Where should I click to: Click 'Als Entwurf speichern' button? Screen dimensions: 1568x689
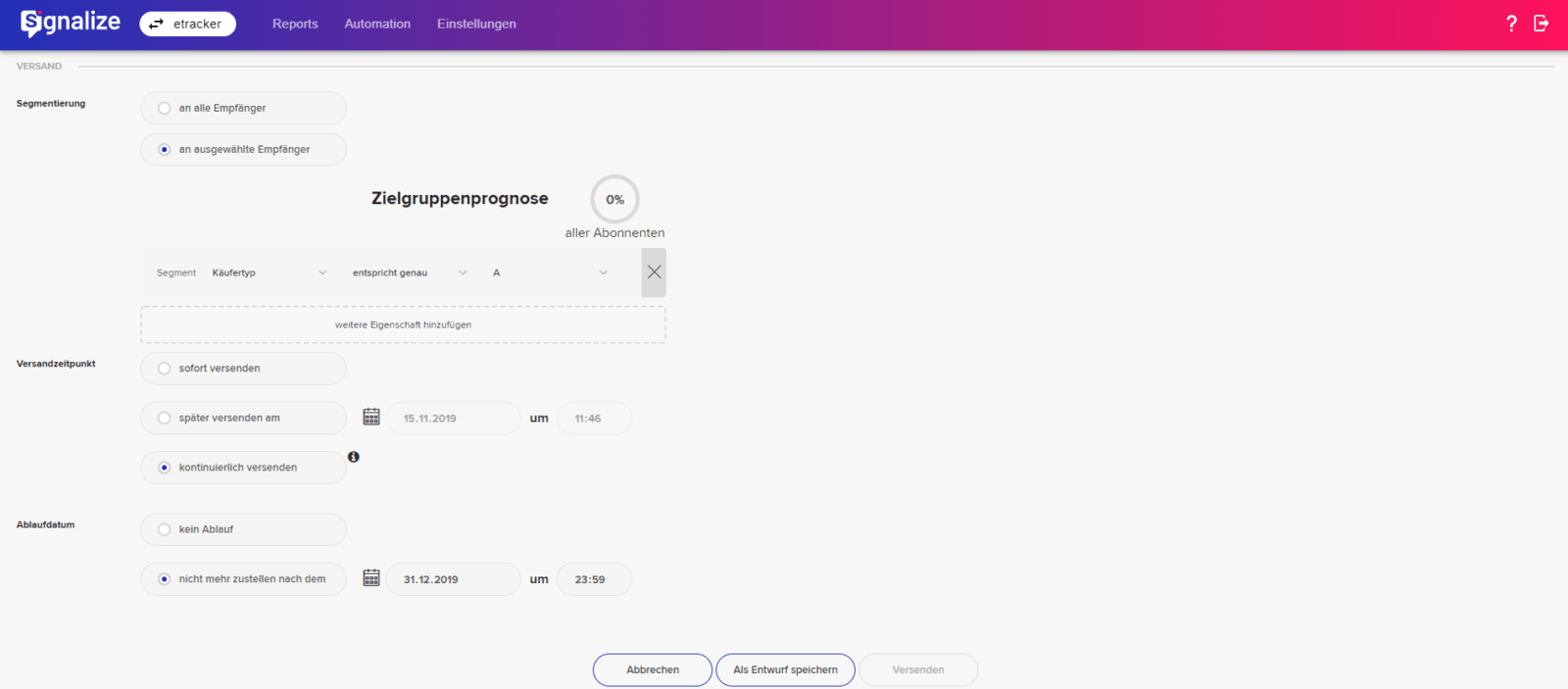click(786, 670)
